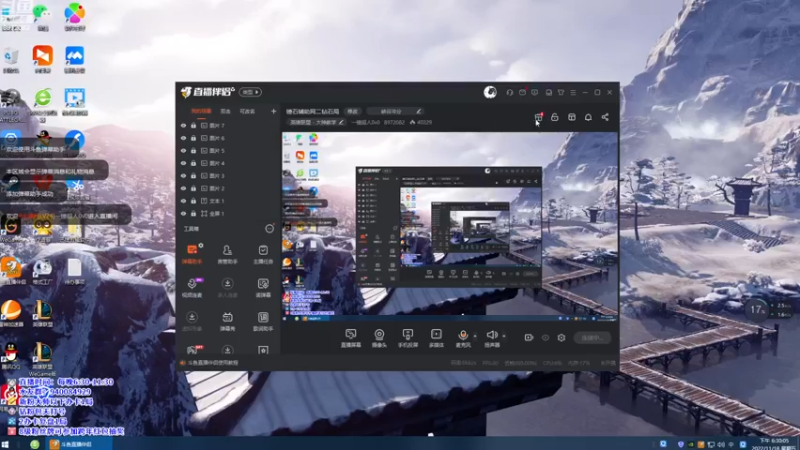Viewport: 800px width, 450px height.
Task: Open the mode switch pill beside the logo
Action: 250,92
